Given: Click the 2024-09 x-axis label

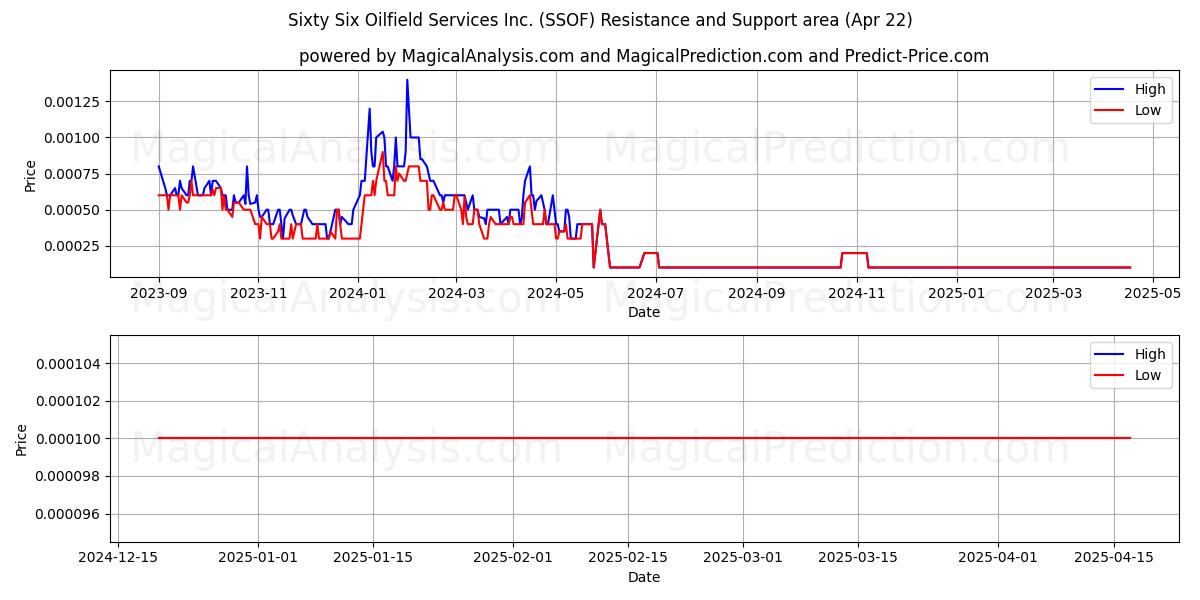Looking at the screenshot, I should pyautogui.click(x=757, y=294).
